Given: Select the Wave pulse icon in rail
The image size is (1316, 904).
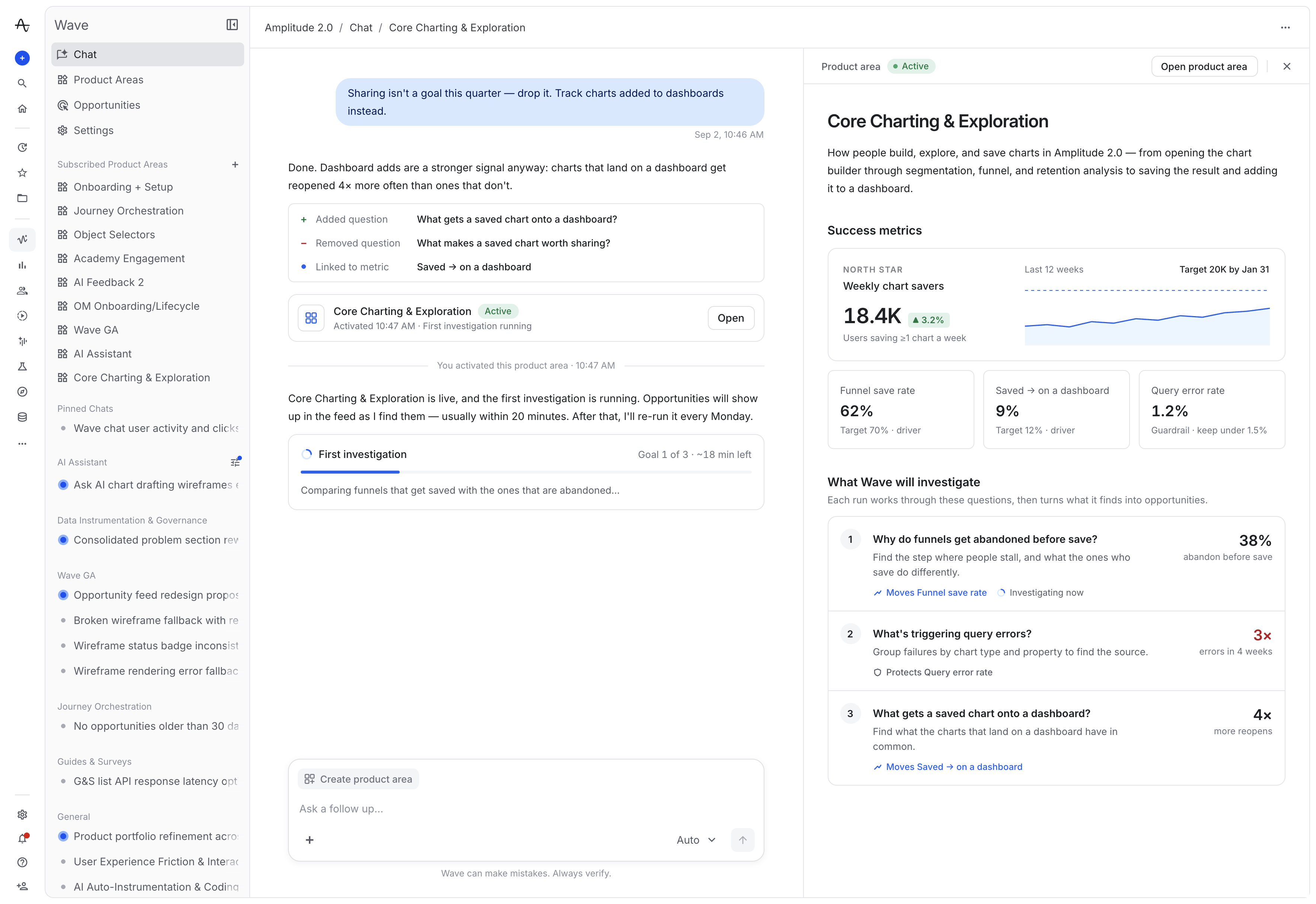Looking at the screenshot, I should [22, 240].
